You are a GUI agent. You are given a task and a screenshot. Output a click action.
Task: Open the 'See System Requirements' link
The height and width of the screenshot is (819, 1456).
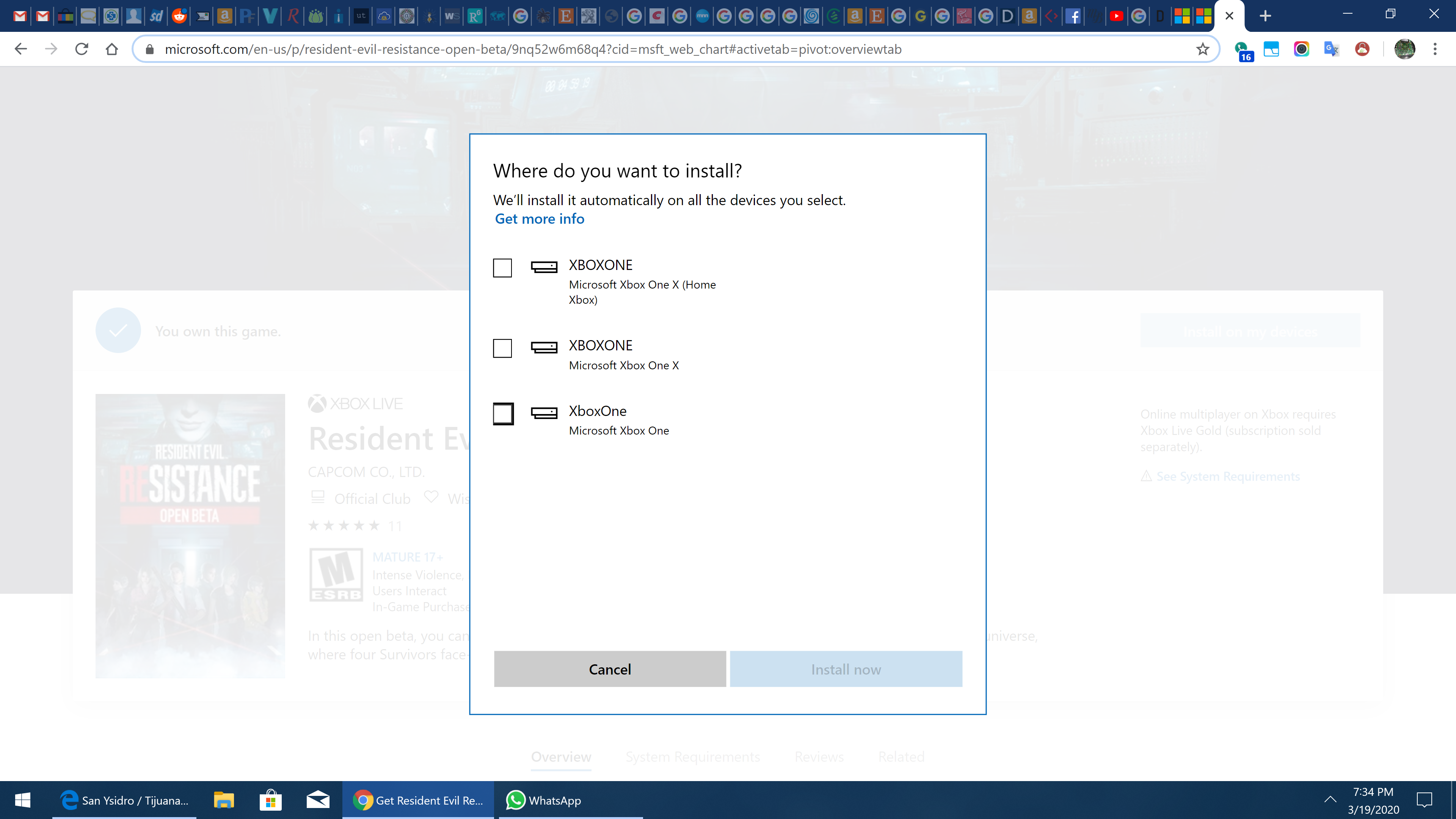click(1228, 477)
